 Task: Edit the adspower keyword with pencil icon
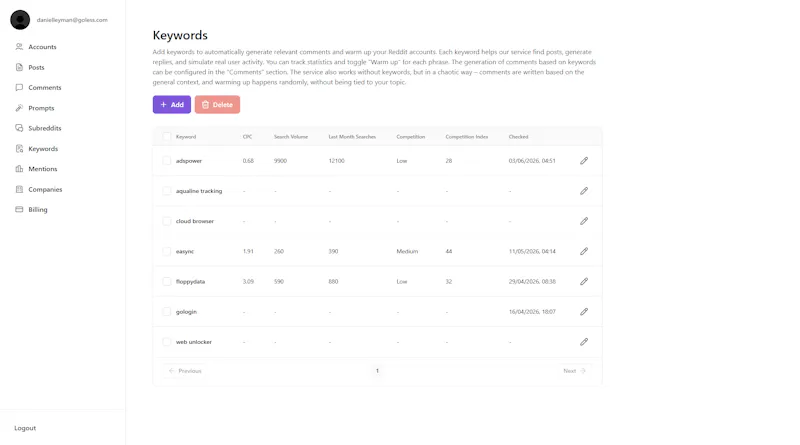(584, 161)
